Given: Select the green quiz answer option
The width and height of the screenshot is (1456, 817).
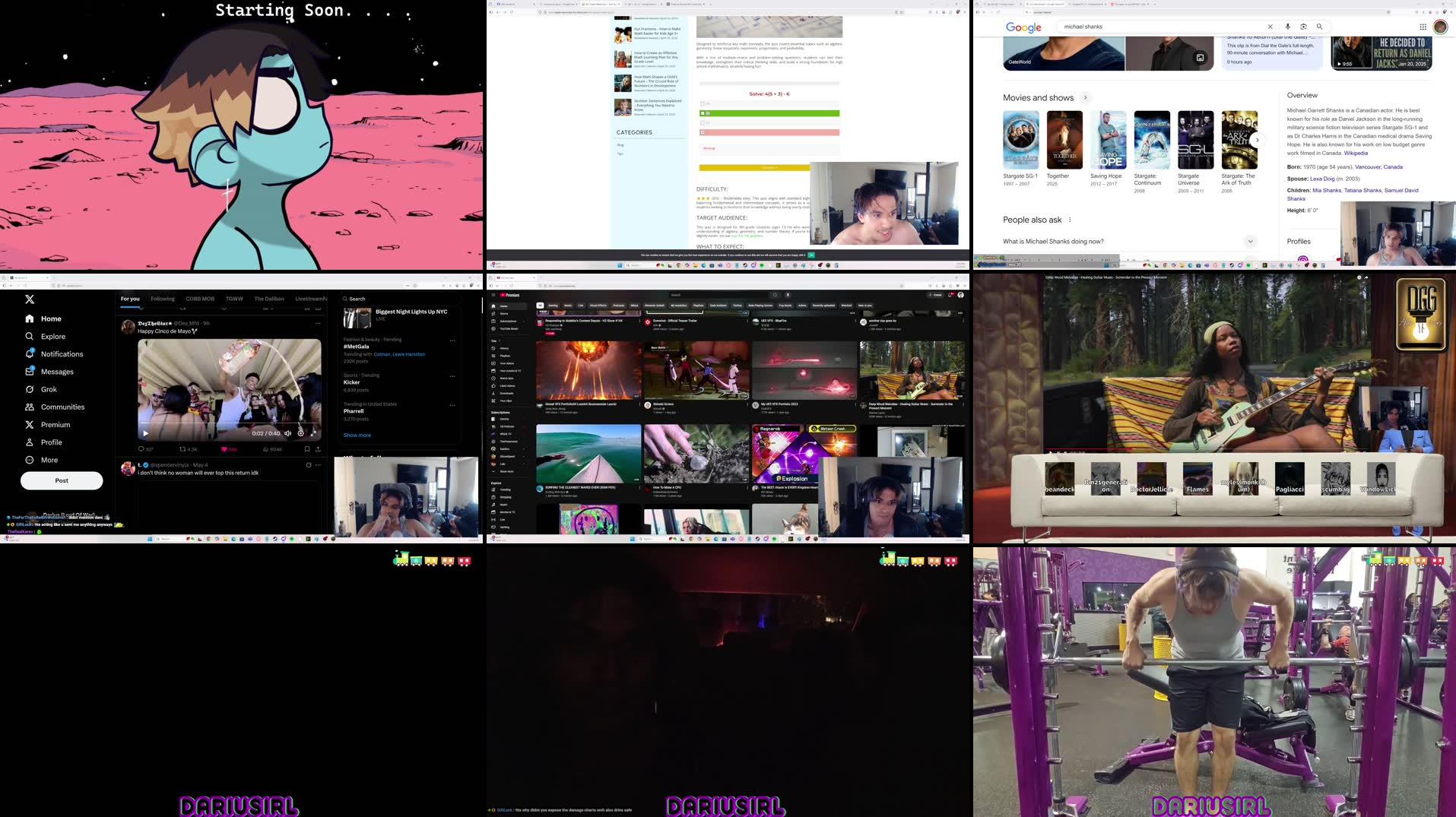Looking at the screenshot, I should tap(769, 113).
